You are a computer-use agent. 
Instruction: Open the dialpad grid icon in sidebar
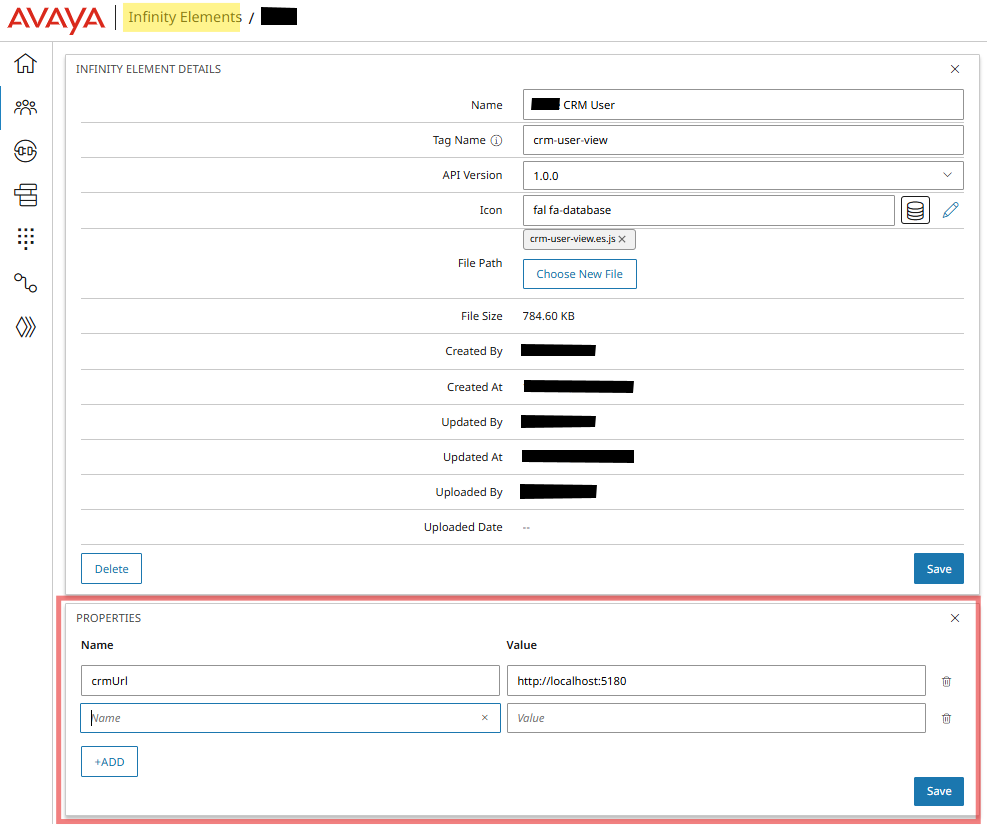(x=24, y=239)
